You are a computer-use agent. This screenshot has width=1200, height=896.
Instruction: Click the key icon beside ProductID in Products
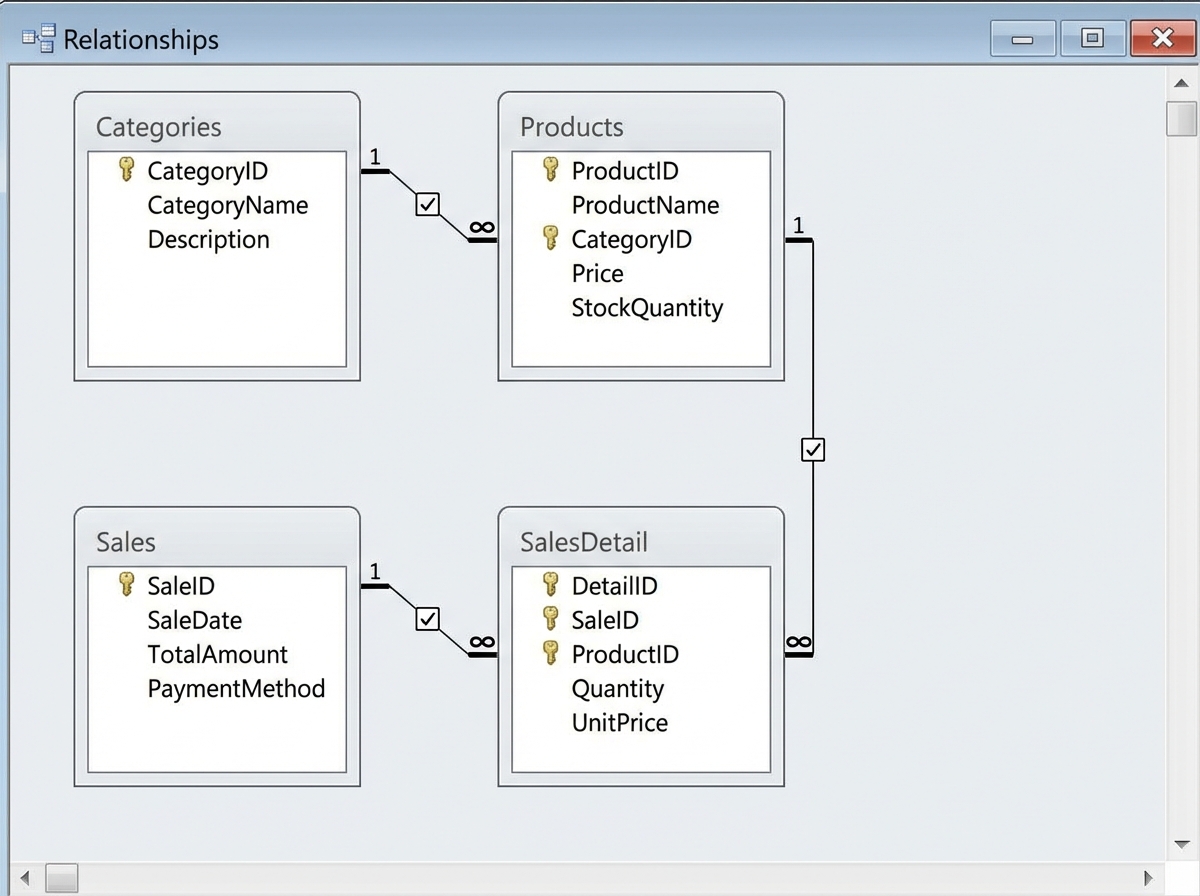coord(550,170)
